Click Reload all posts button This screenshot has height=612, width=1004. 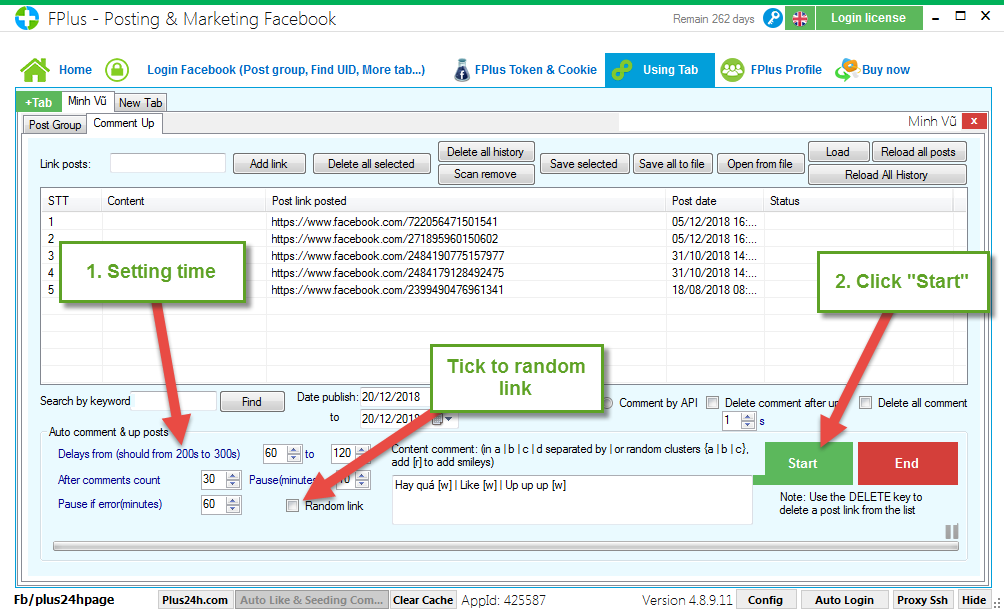pos(918,152)
